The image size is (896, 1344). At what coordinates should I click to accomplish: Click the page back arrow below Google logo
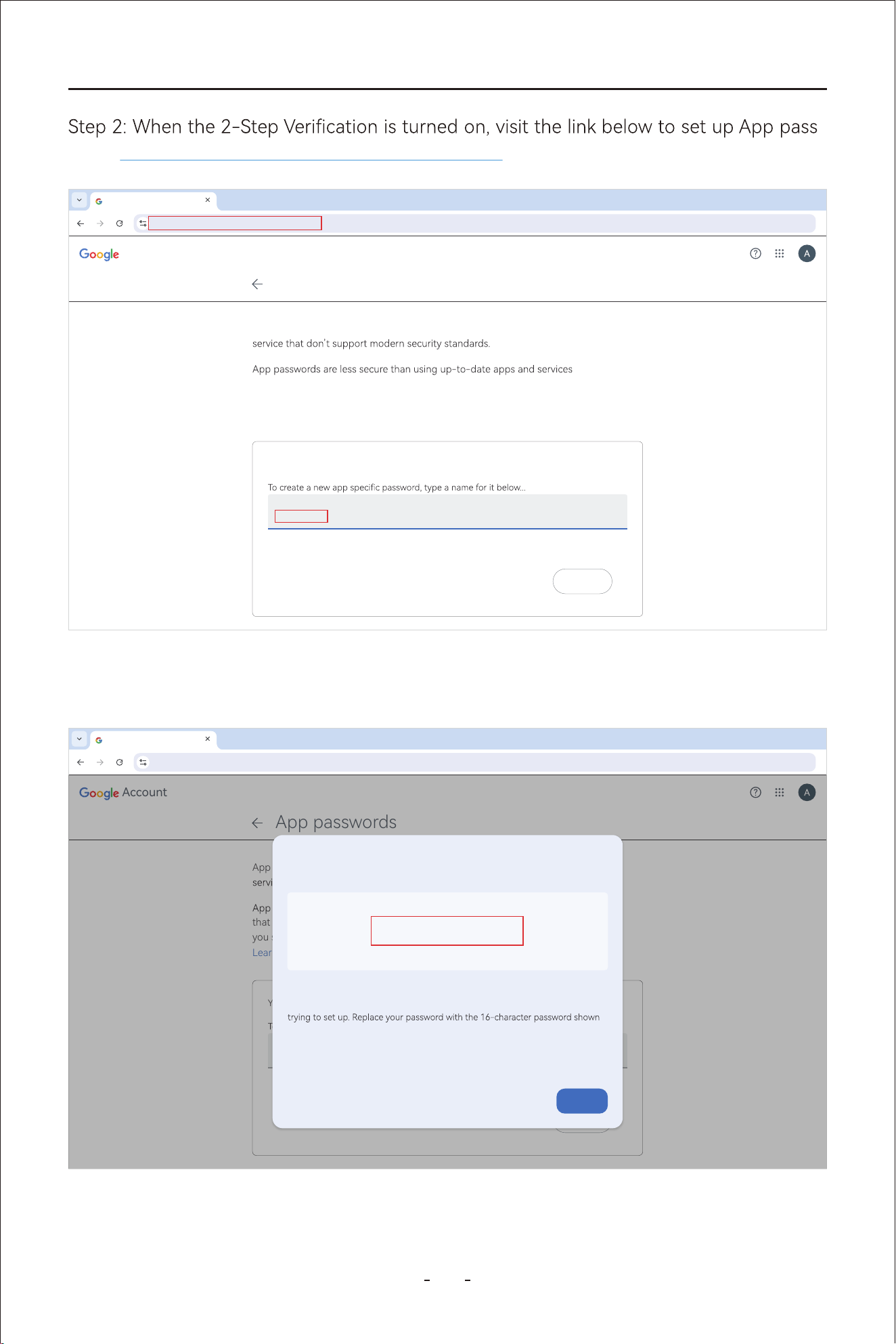(257, 284)
